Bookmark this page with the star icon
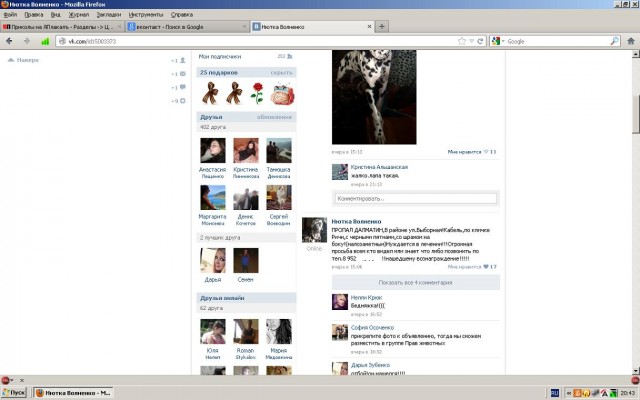This screenshot has width=640, height=400. [x=462, y=41]
